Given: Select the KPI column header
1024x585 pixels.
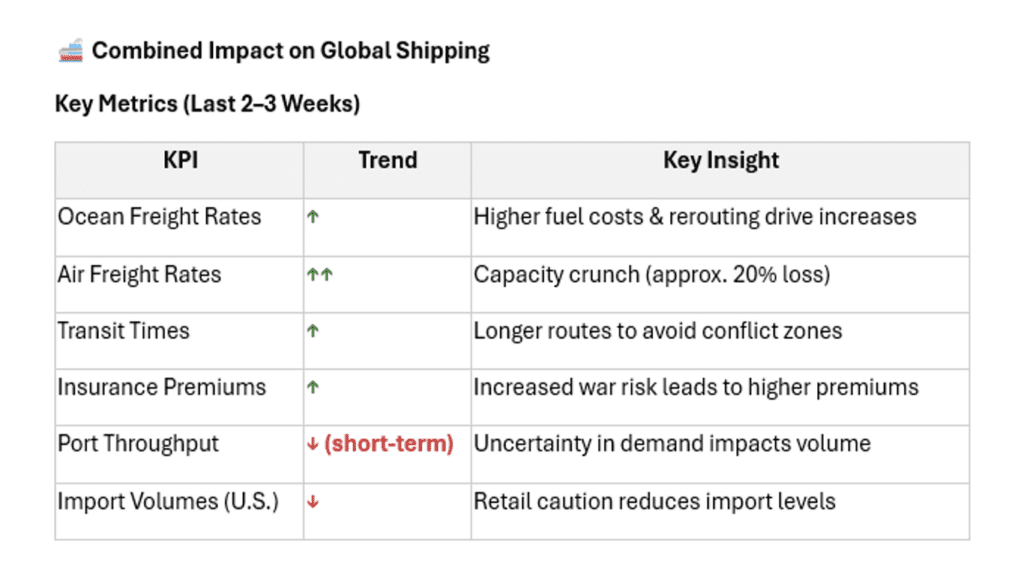Looking at the screenshot, I should [180, 160].
